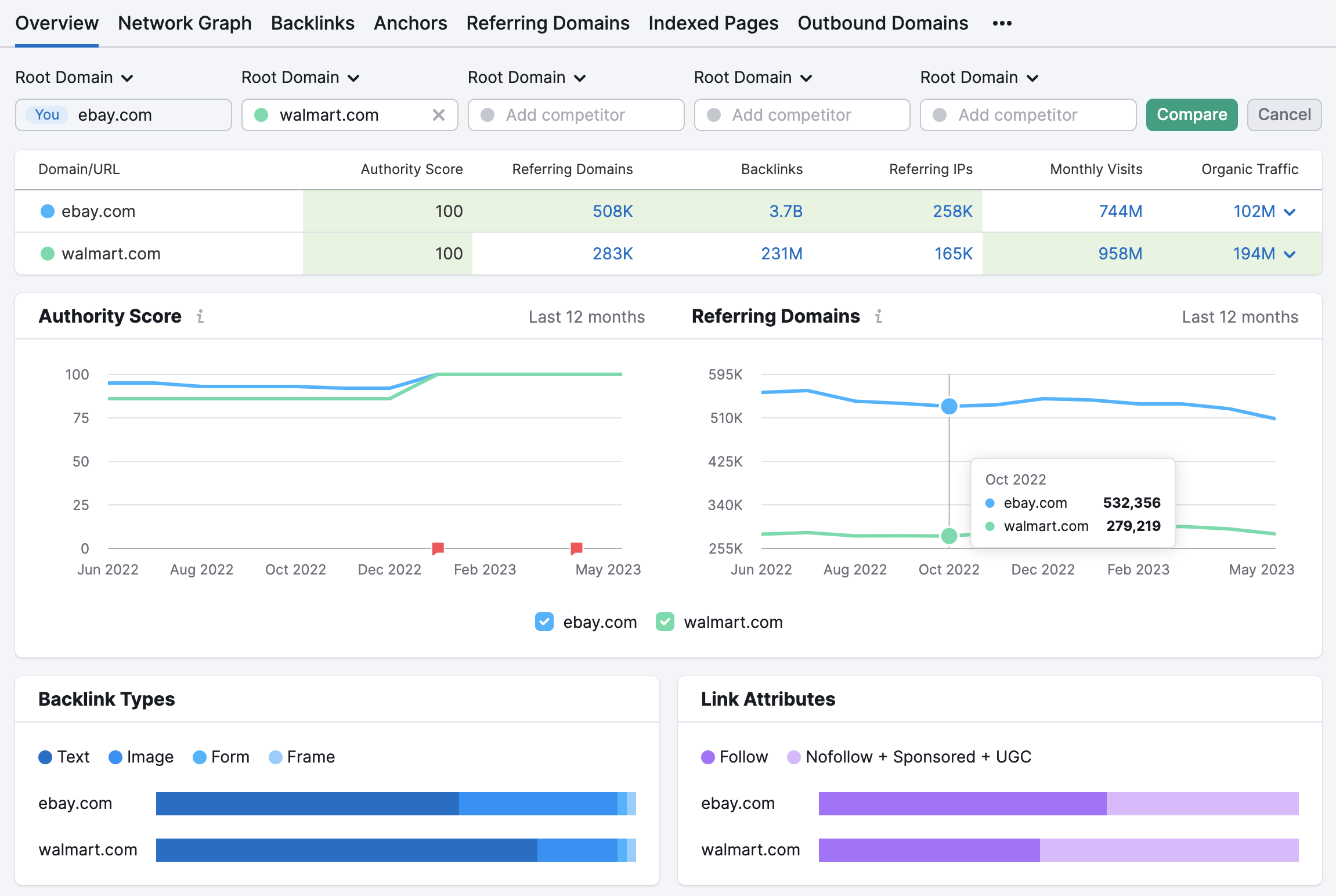Open ebay.com's 508K referring domains link

tap(612, 211)
